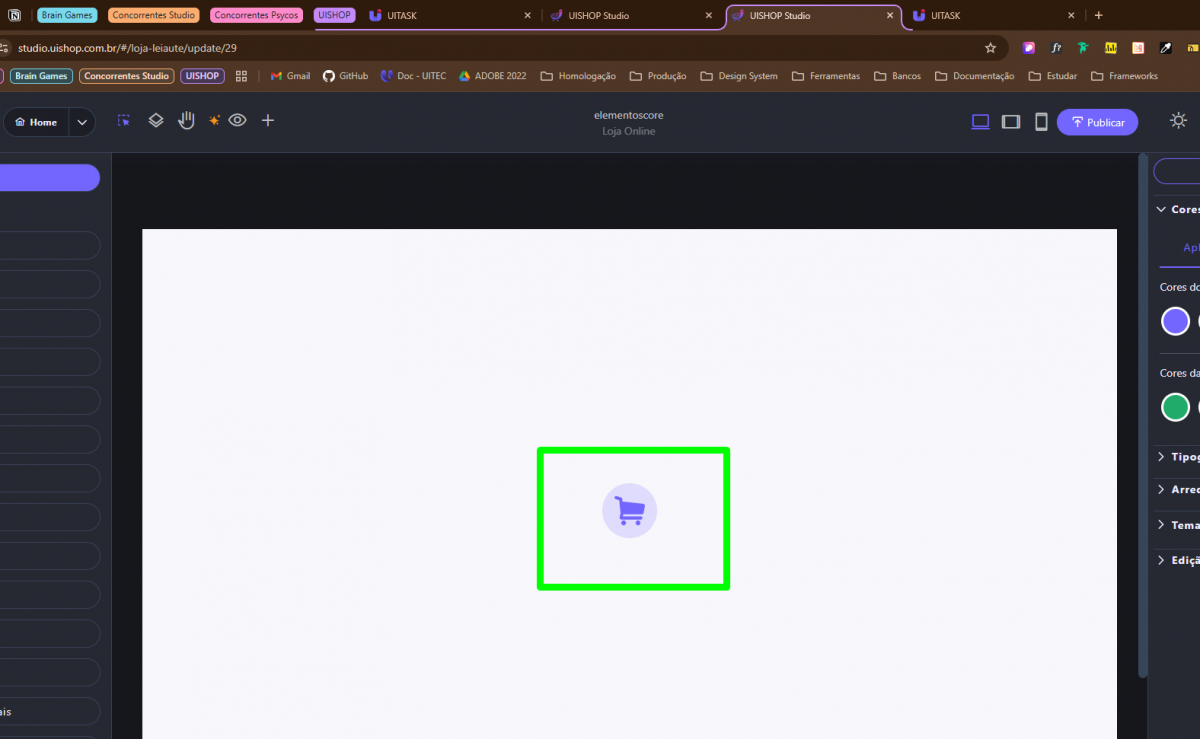Toggle preview with the eye icon

tap(237, 121)
